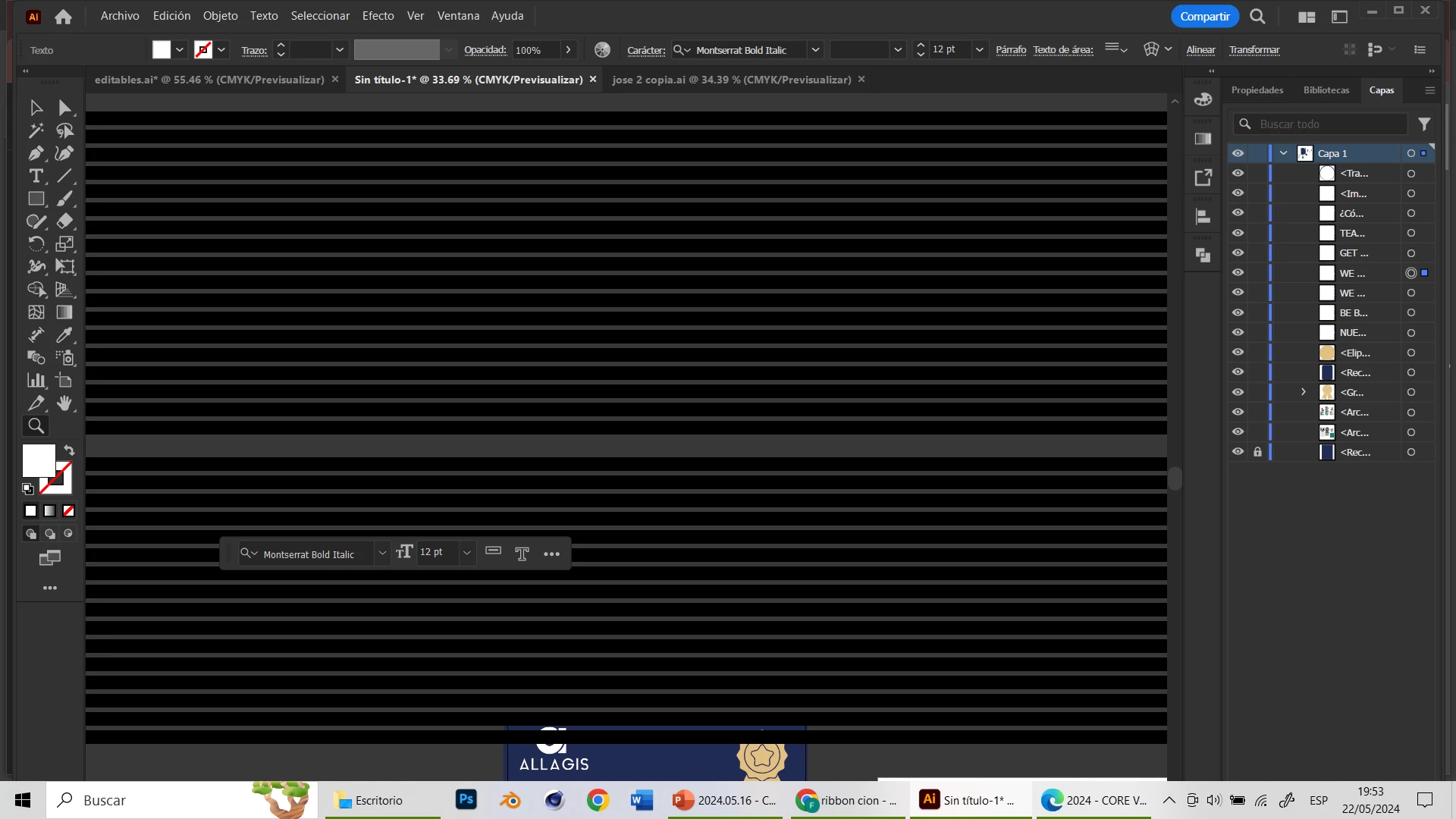Select the Pen tool
The image size is (1456, 819).
click(36, 153)
